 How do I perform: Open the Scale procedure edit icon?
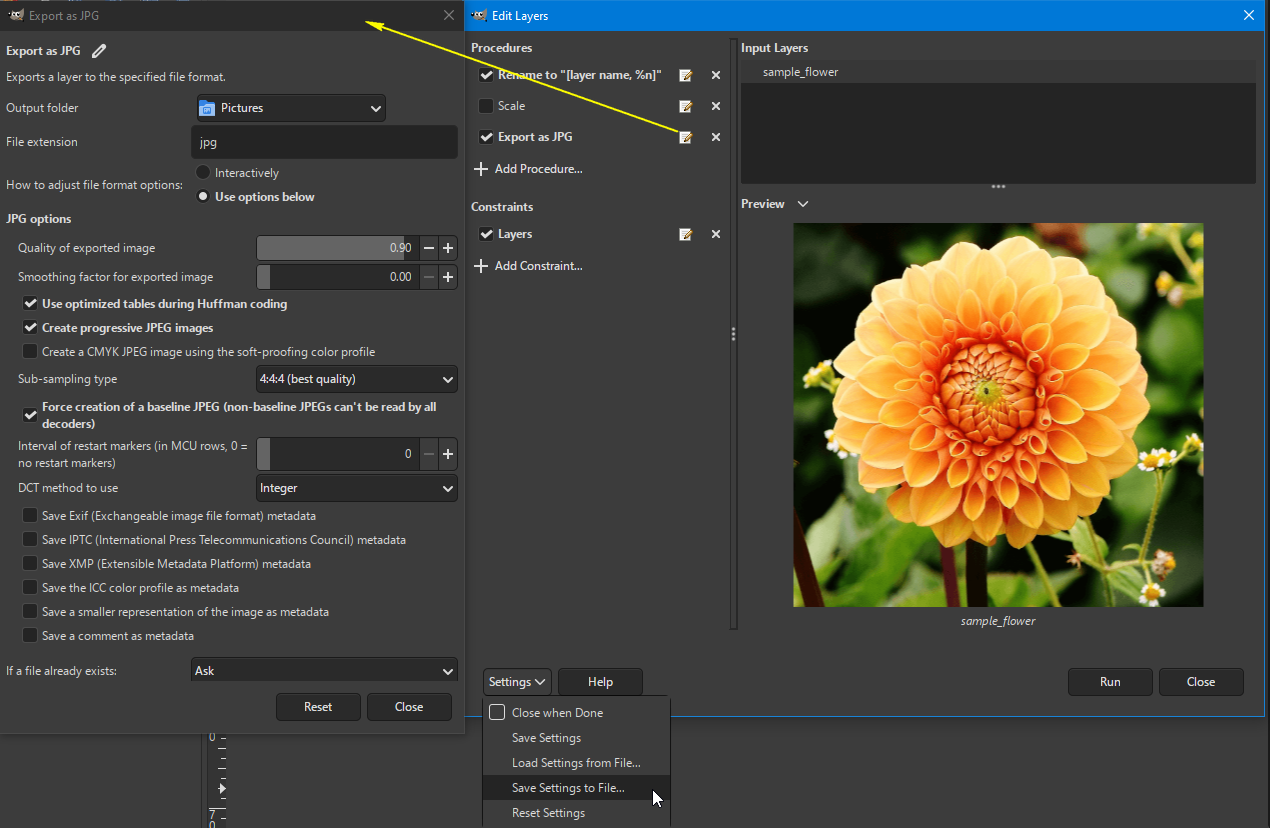(x=685, y=106)
